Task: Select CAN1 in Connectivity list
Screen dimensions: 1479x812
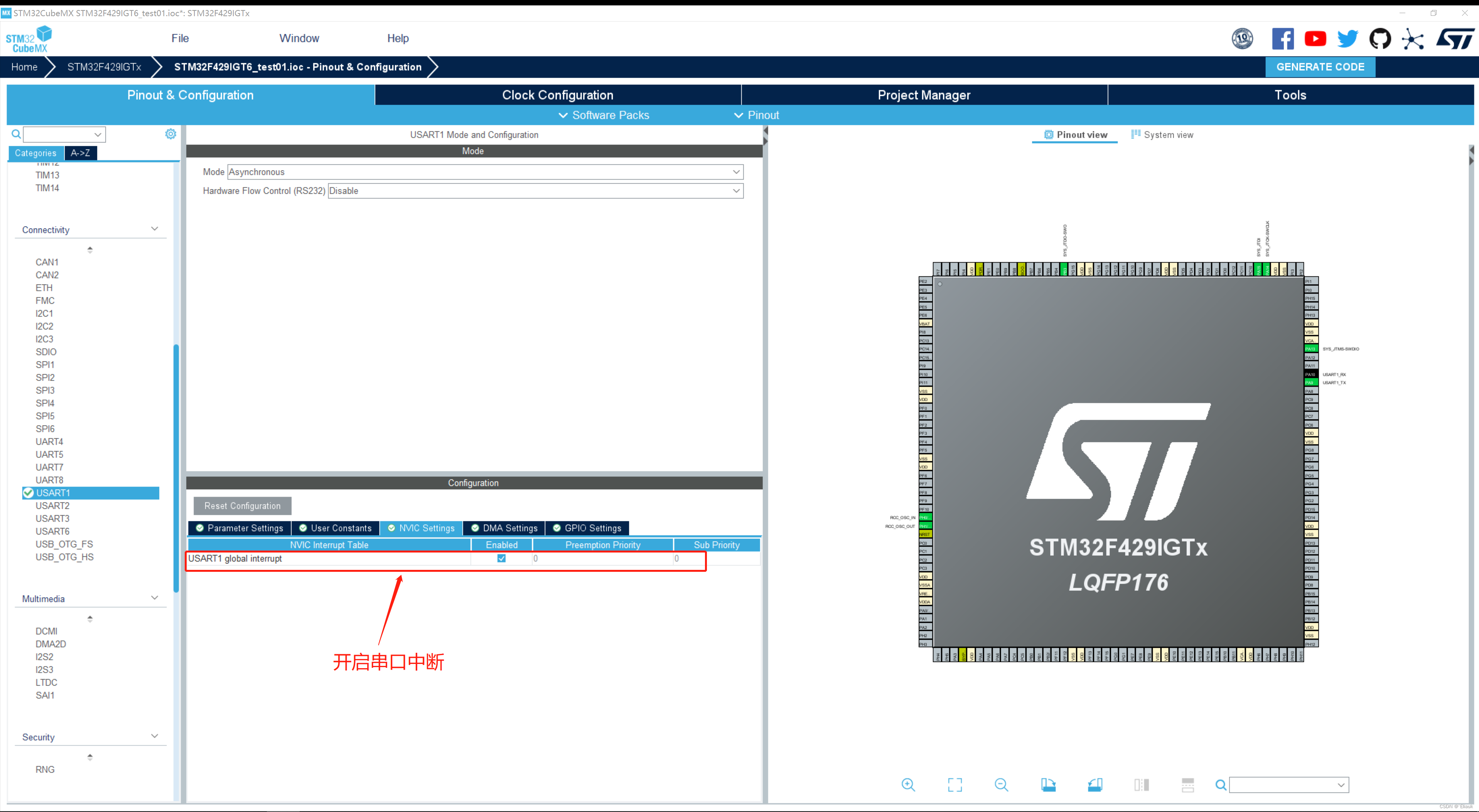Action: click(x=47, y=262)
